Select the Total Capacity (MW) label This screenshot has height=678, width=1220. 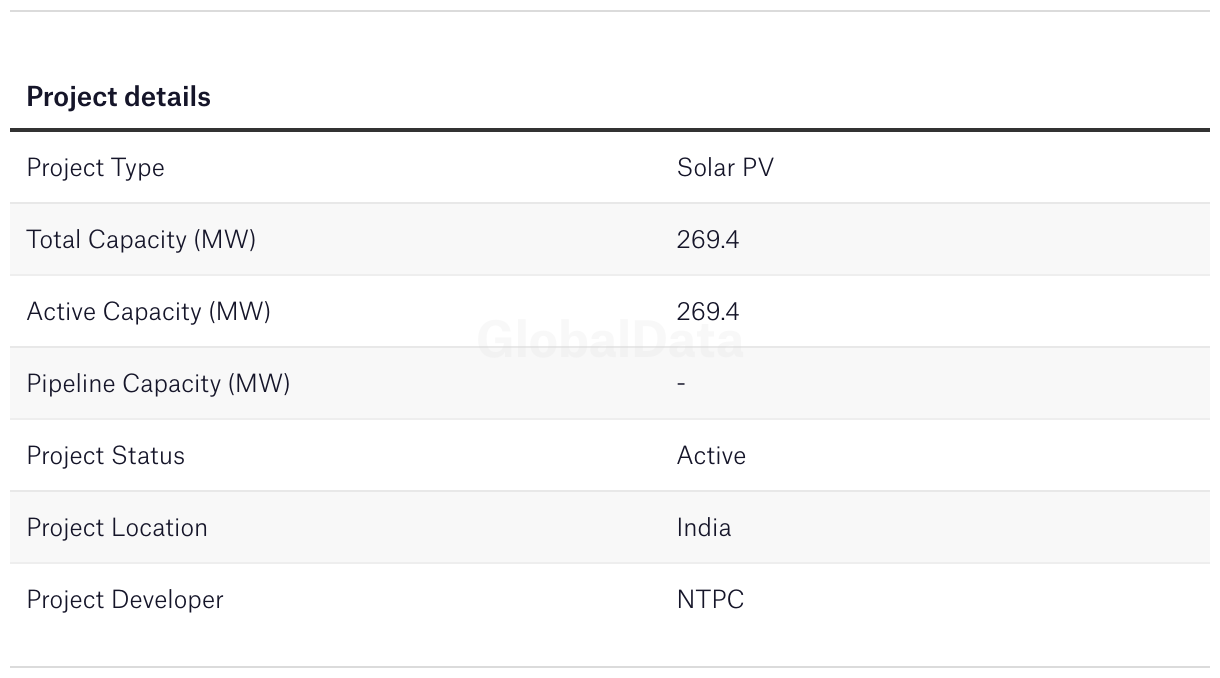[x=141, y=240]
